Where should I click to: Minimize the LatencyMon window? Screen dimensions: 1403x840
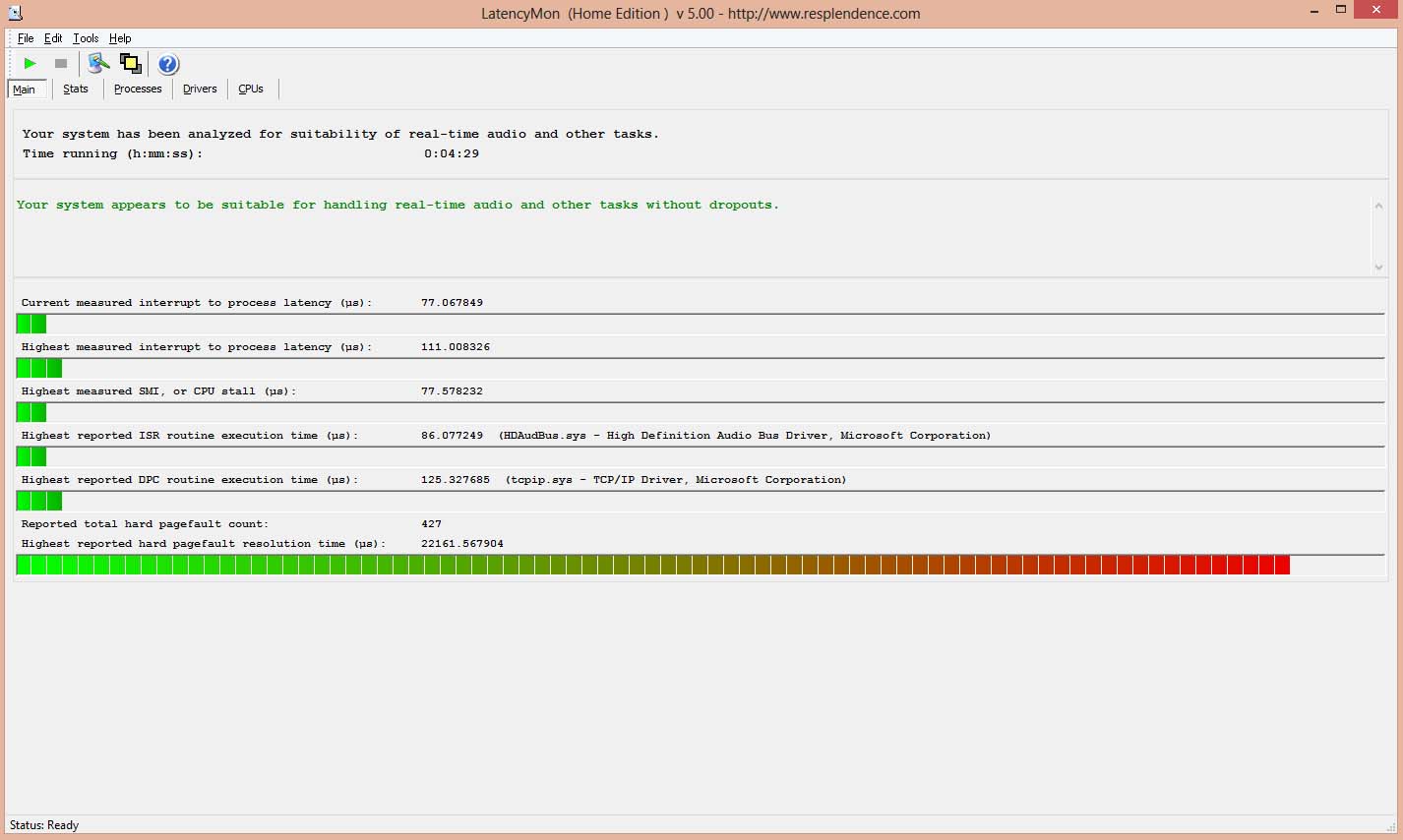(x=1315, y=11)
